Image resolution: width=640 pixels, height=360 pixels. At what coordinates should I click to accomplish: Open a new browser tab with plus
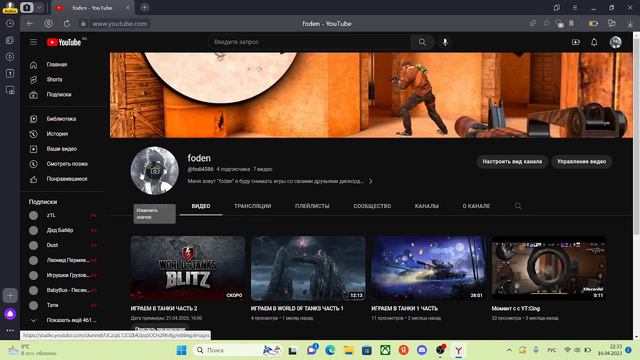(144, 7)
